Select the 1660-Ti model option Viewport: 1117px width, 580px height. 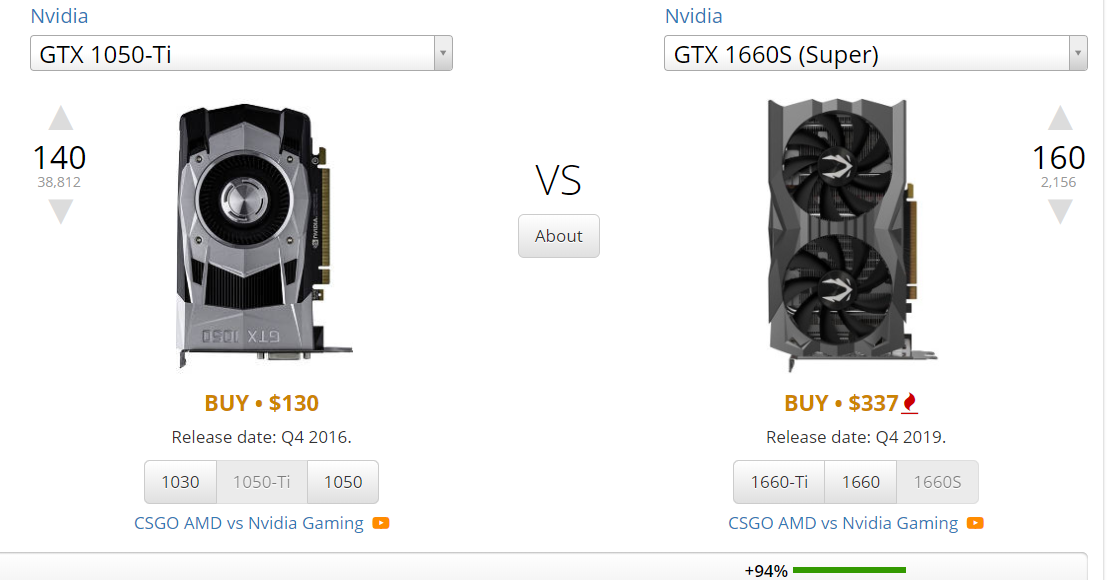pyautogui.click(x=779, y=482)
